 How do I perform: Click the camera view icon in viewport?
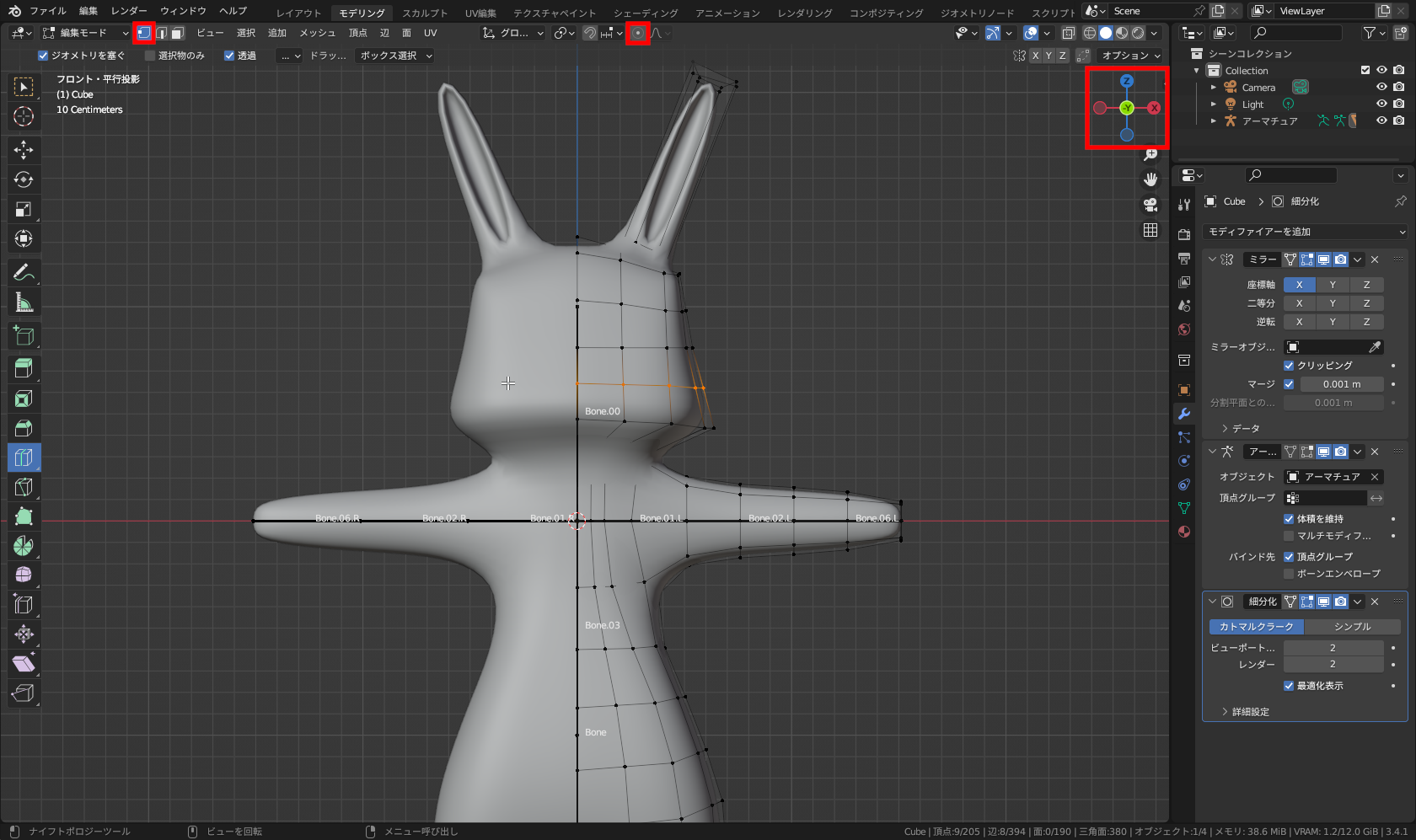[x=1150, y=205]
